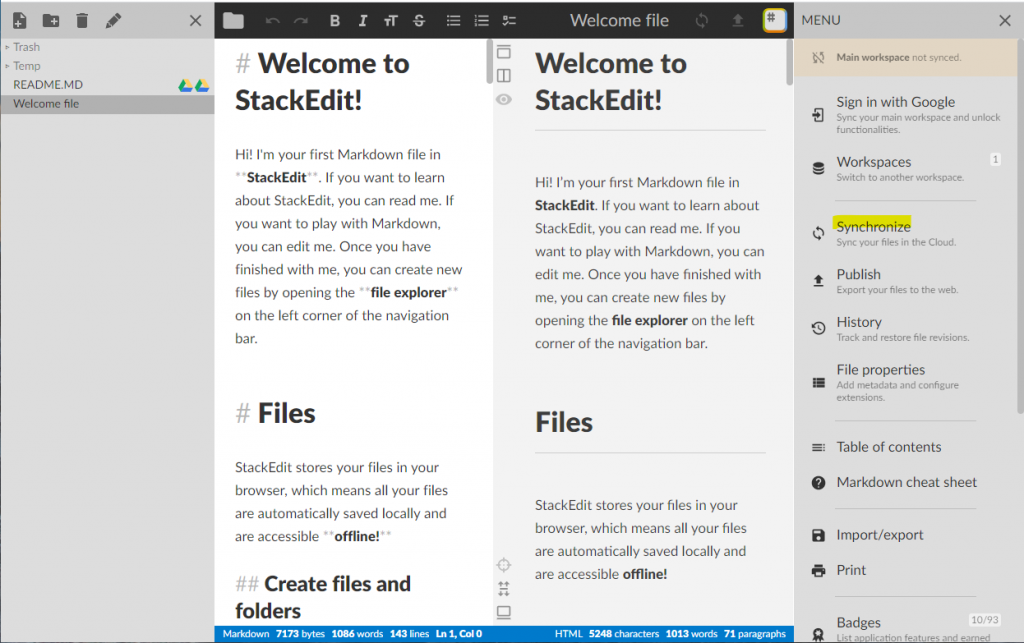Click the 71 paragraphs statistic
This screenshot has height=643, width=1024.
[x=755, y=634]
